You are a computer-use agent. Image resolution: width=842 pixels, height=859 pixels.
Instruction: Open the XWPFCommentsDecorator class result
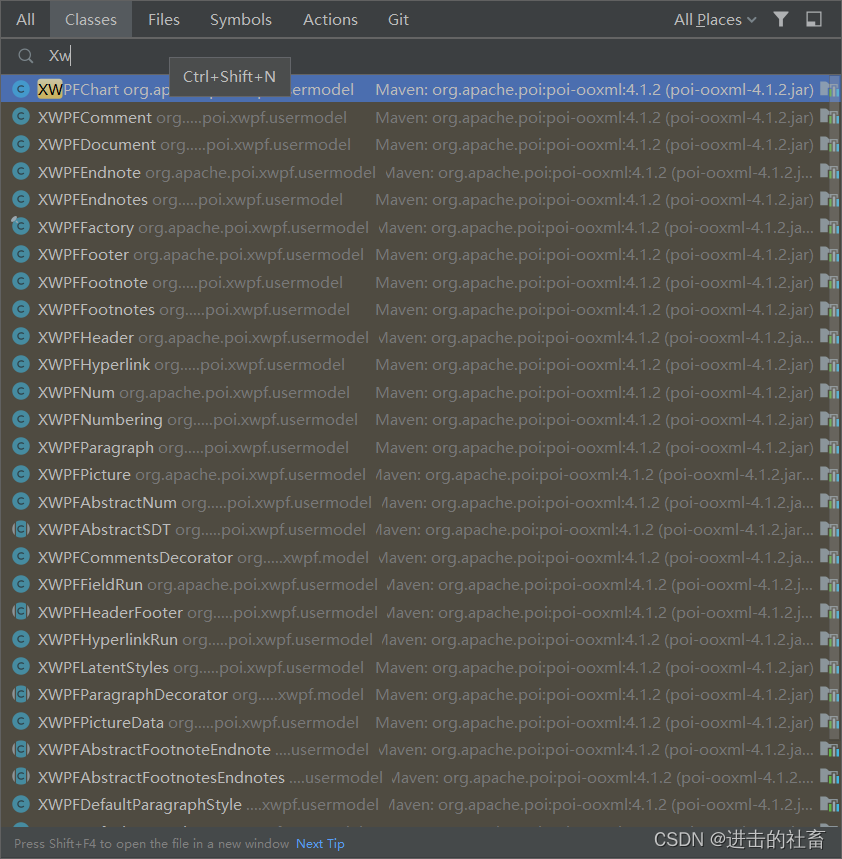(421, 557)
